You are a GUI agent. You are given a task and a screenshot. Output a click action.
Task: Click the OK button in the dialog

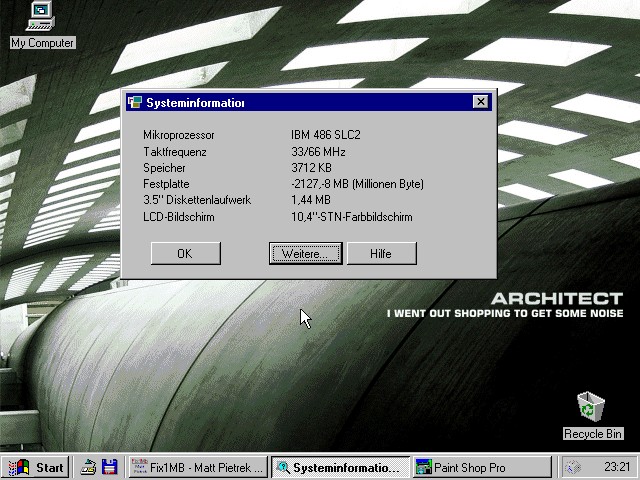186,253
